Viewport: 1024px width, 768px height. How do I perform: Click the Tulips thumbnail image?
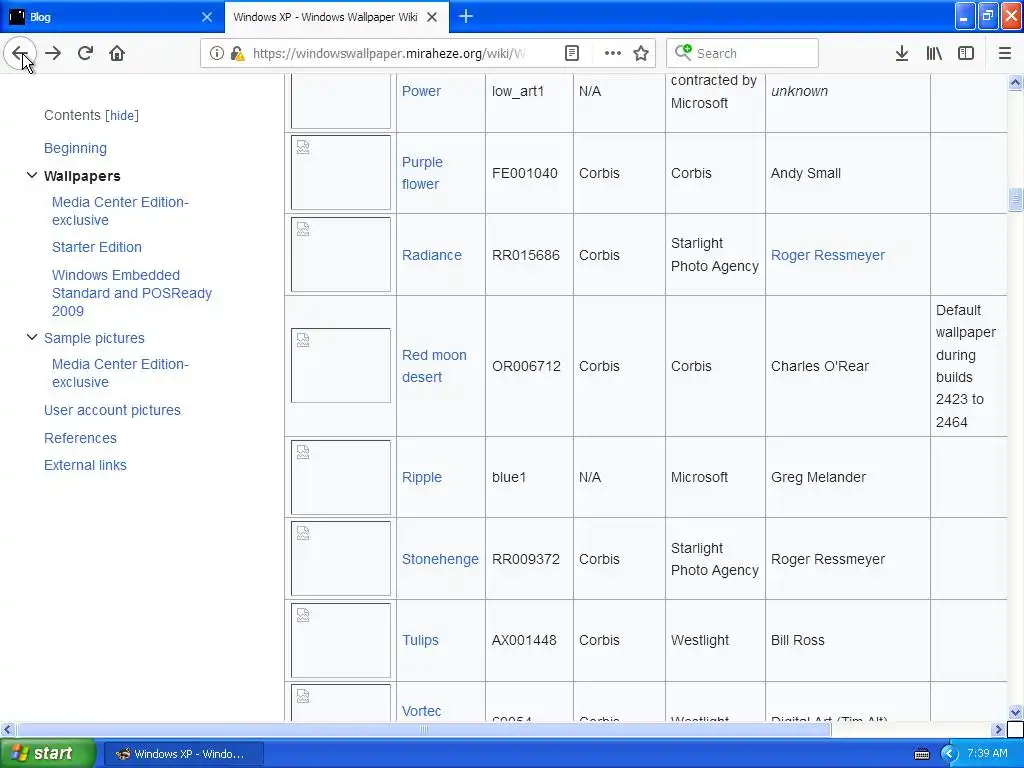(x=341, y=640)
